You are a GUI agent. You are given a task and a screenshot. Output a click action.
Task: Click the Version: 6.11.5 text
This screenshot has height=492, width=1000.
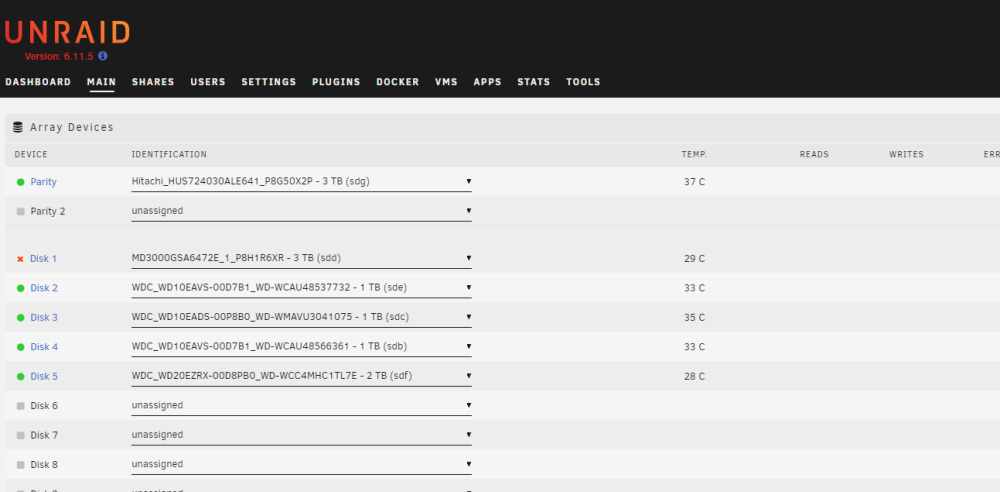pyautogui.click(x=59, y=56)
